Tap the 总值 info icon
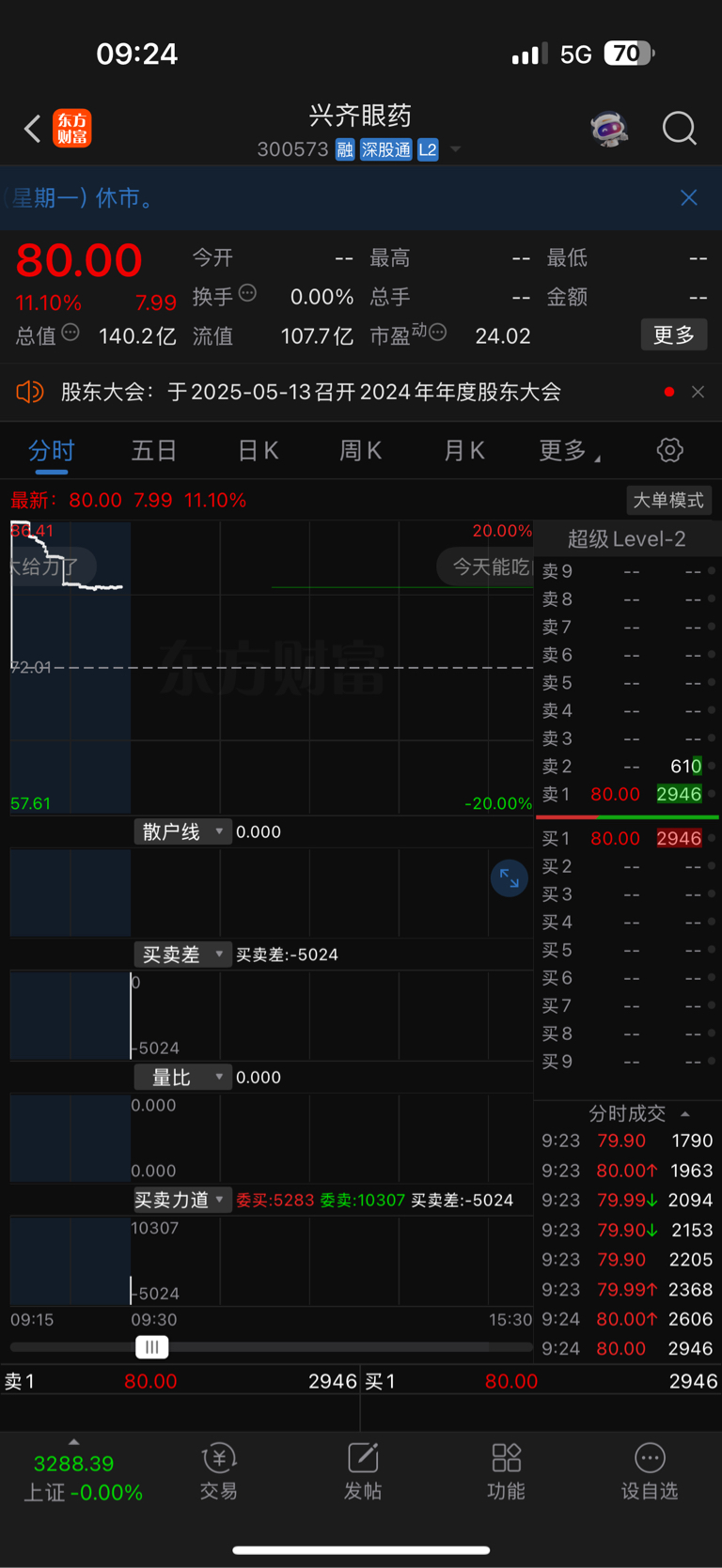 (x=71, y=332)
